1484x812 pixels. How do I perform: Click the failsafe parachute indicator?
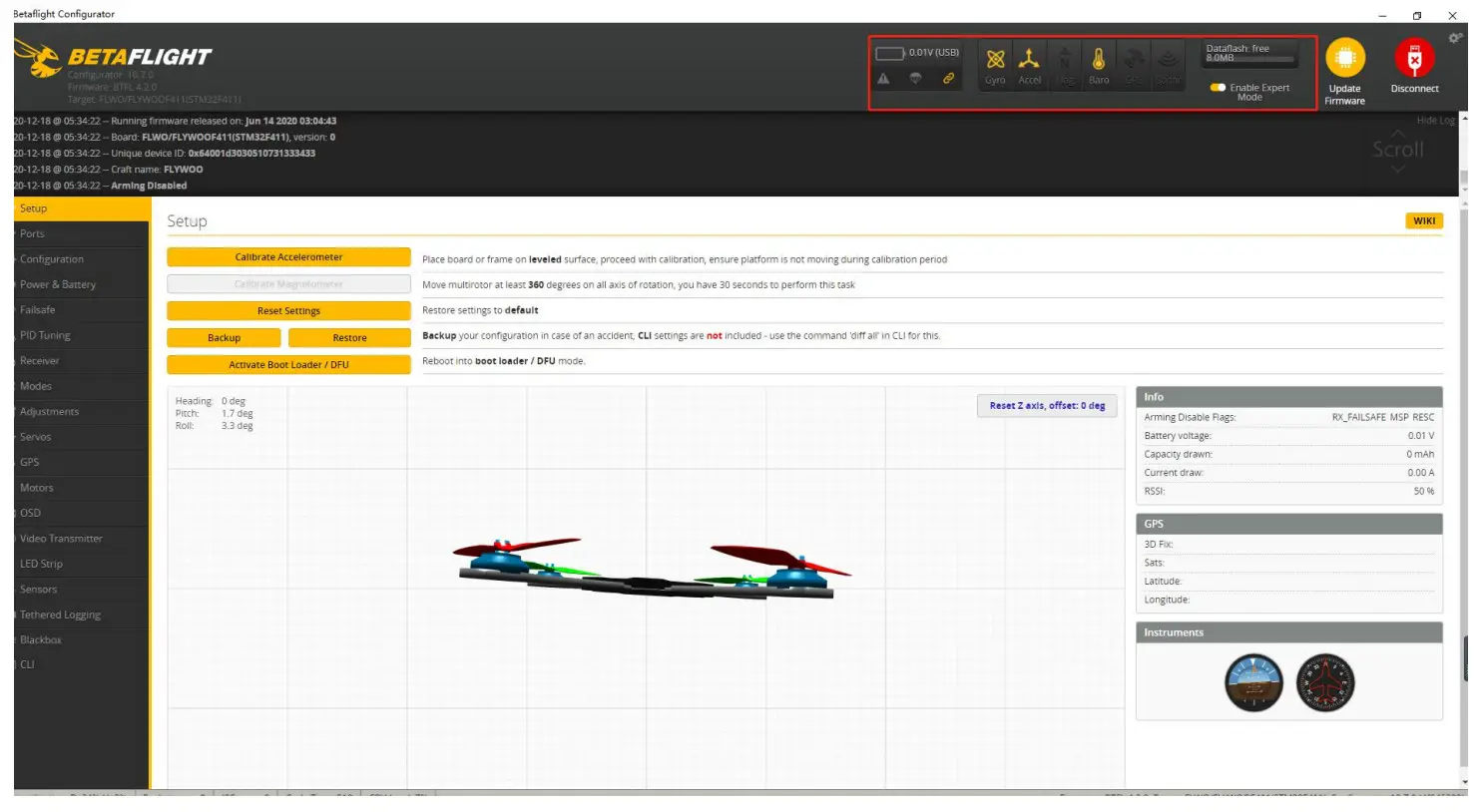click(x=916, y=77)
